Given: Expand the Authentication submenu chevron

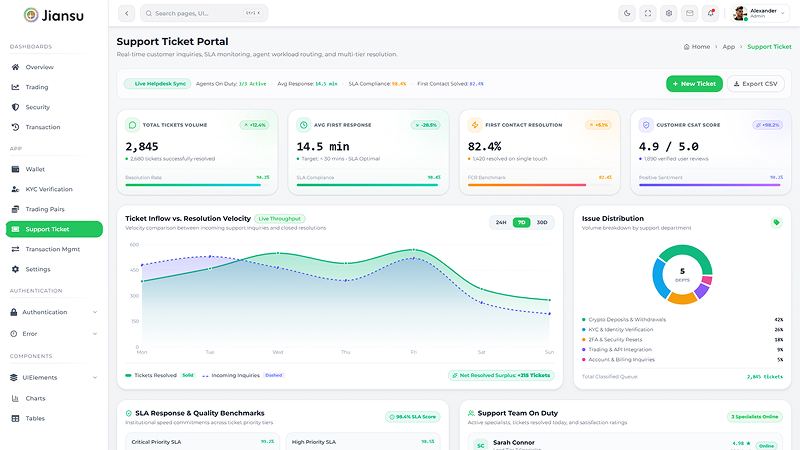Looking at the screenshot, I should [x=95, y=312].
